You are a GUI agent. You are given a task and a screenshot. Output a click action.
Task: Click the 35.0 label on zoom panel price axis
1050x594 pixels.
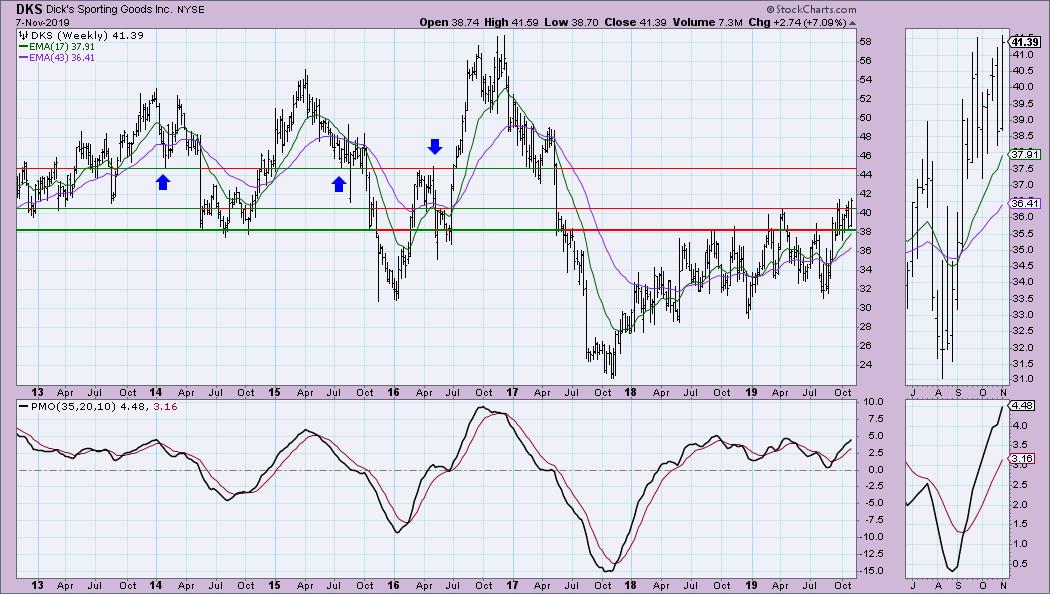point(1022,250)
